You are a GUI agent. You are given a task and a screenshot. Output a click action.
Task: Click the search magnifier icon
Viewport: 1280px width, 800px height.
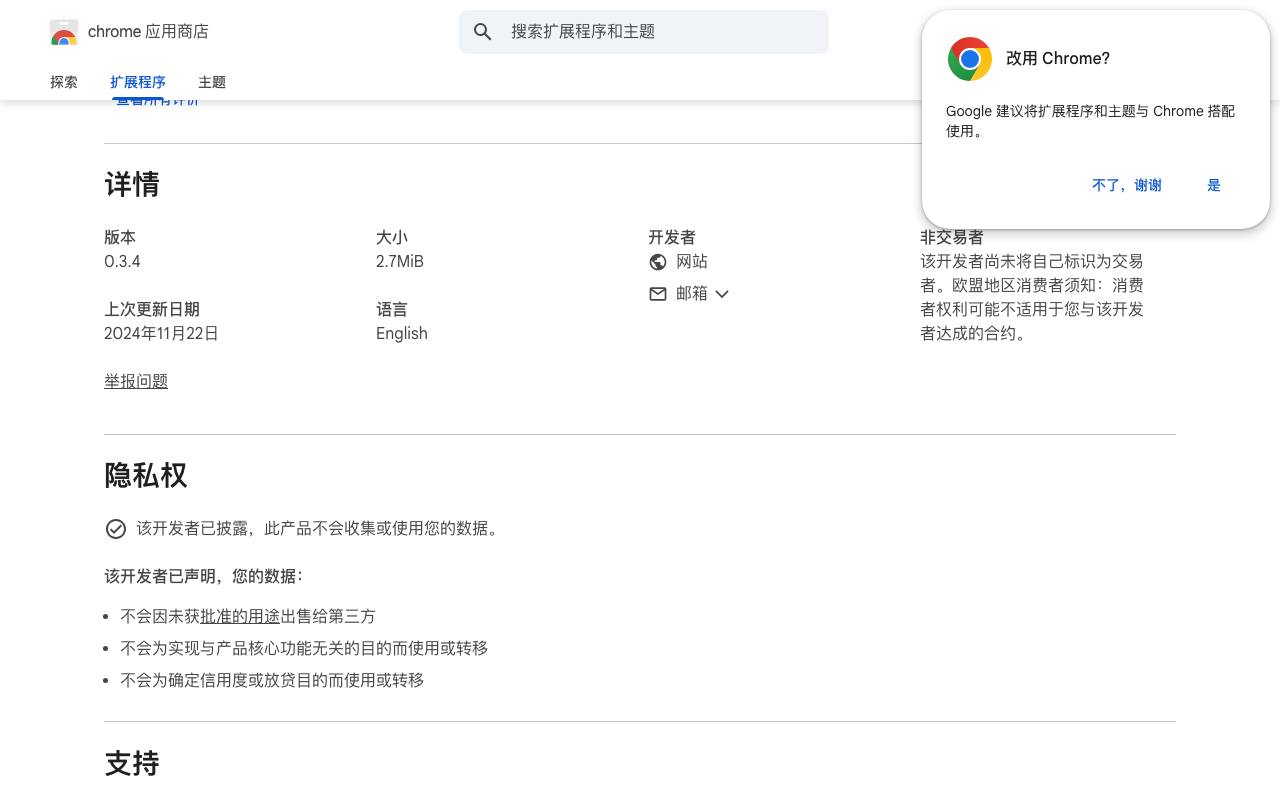tap(483, 32)
